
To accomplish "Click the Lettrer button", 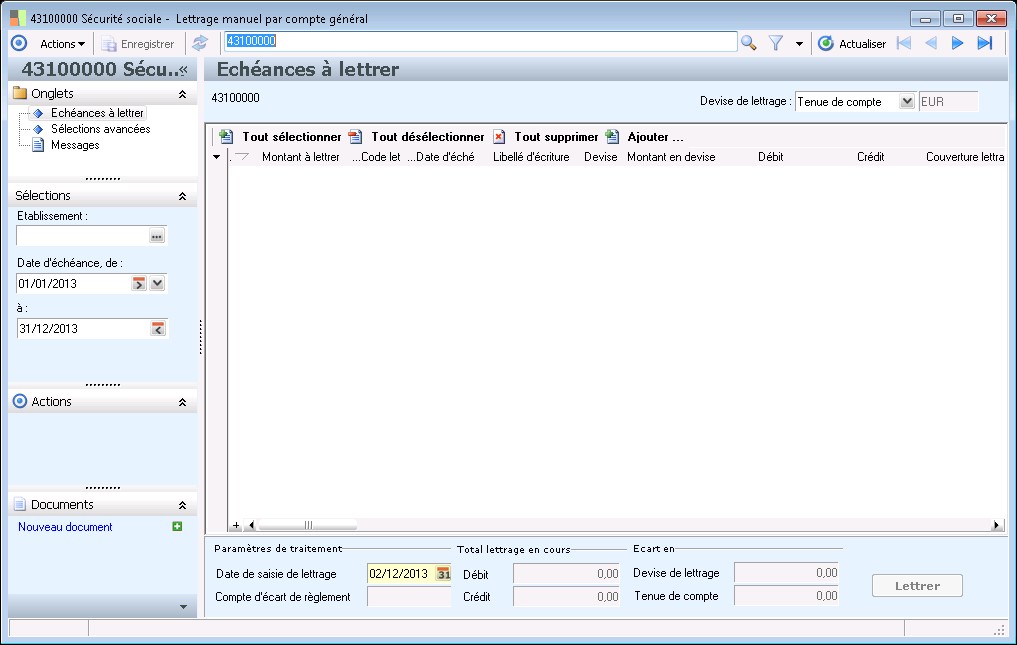I will point(917,586).
